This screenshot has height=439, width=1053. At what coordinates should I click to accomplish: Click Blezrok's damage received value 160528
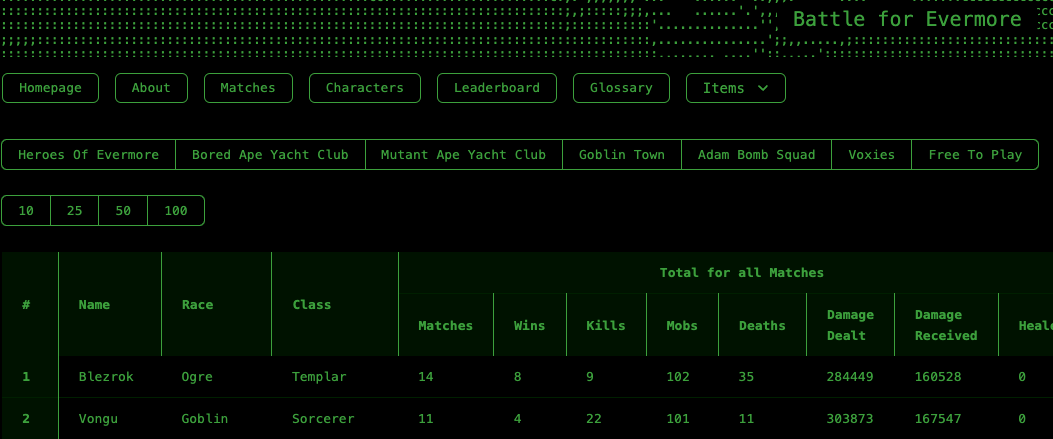938,377
